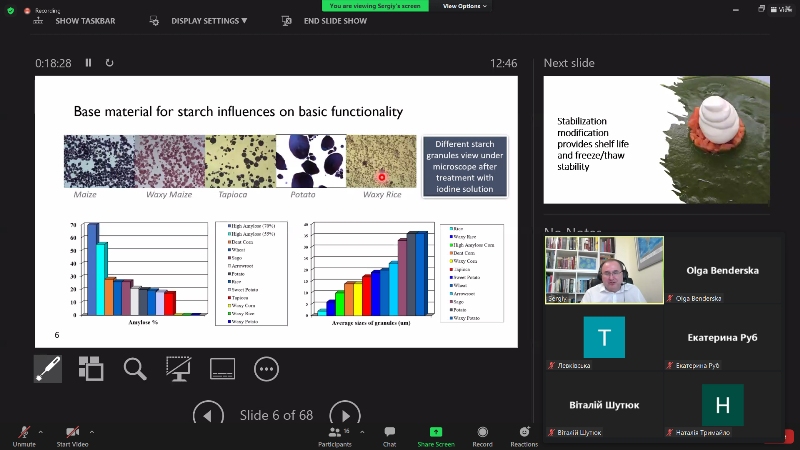Select the participant tile with letter H
Screen dimensions: 800x450
(x=723, y=405)
